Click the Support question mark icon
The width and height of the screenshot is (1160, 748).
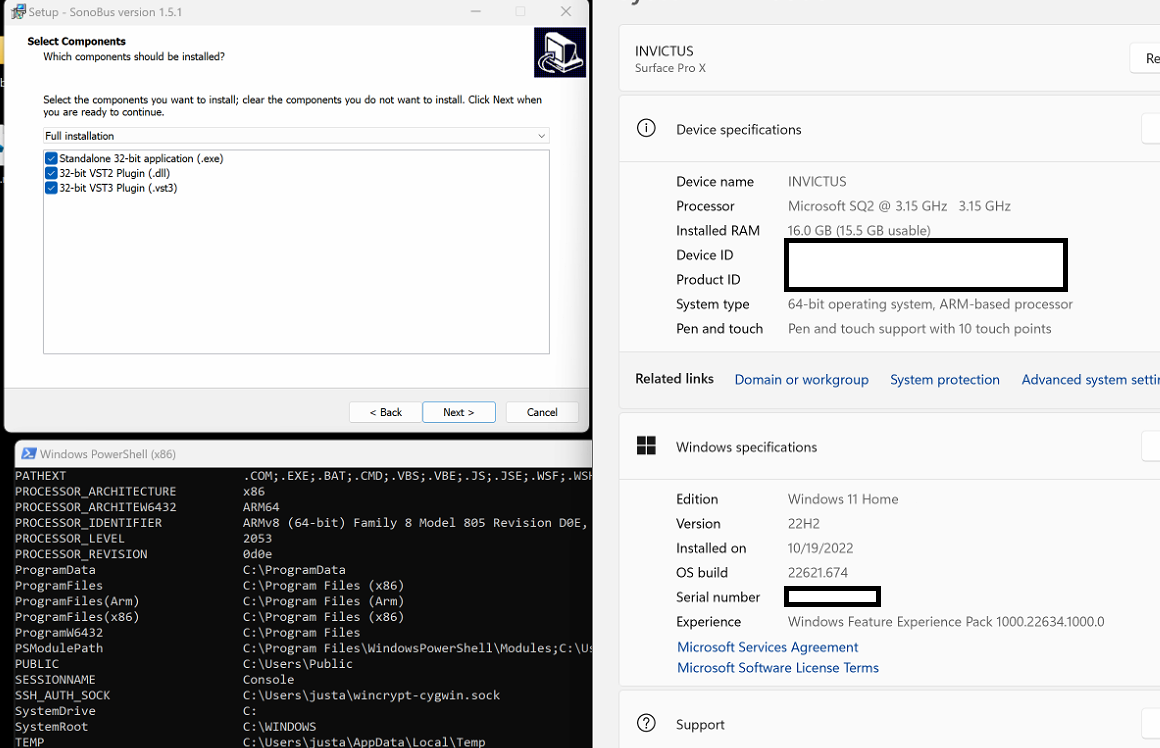tap(646, 723)
